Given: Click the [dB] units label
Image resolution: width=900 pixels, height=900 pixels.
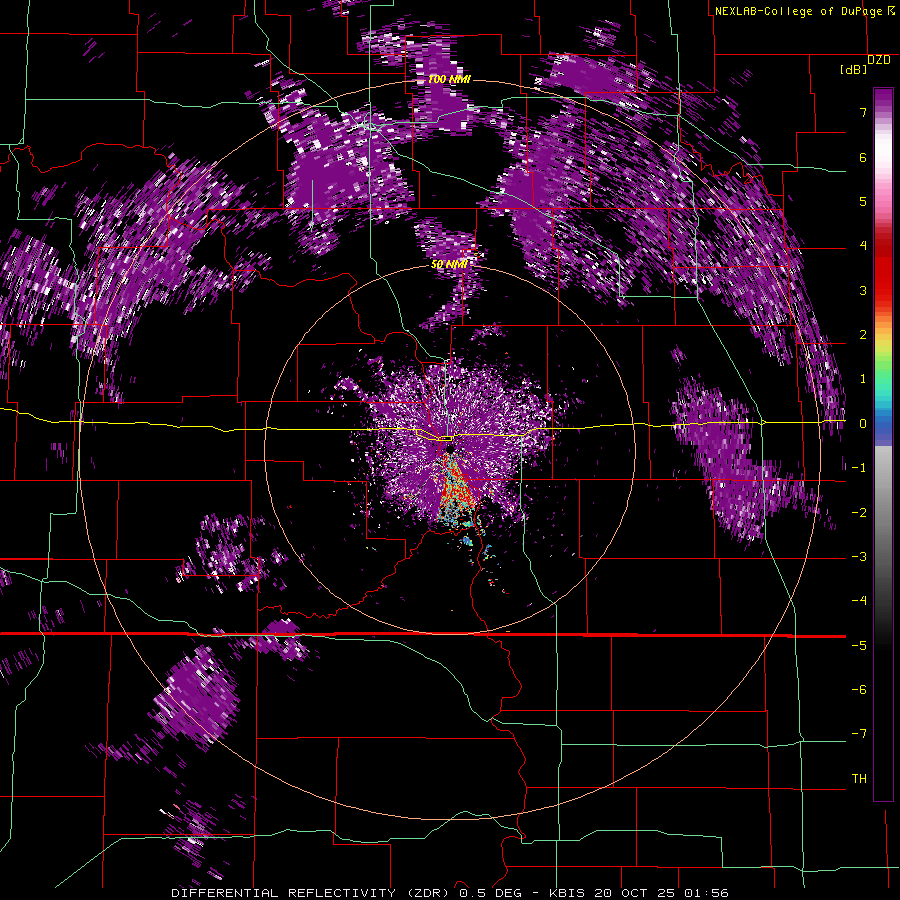Looking at the screenshot, I should [854, 69].
